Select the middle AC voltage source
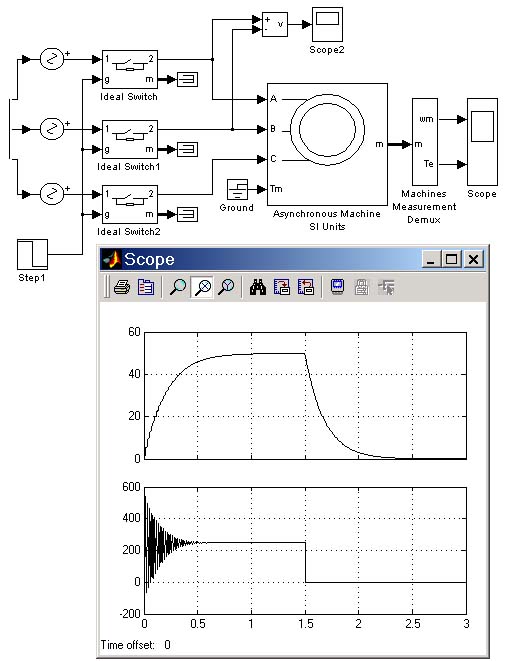Viewport: 505px width, 661px height. coord(52,129)
